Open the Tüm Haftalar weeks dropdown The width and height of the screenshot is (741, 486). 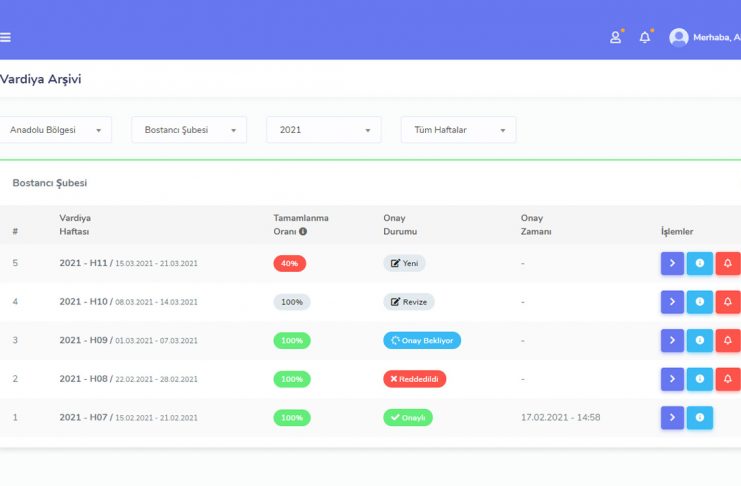pos(458,130)
